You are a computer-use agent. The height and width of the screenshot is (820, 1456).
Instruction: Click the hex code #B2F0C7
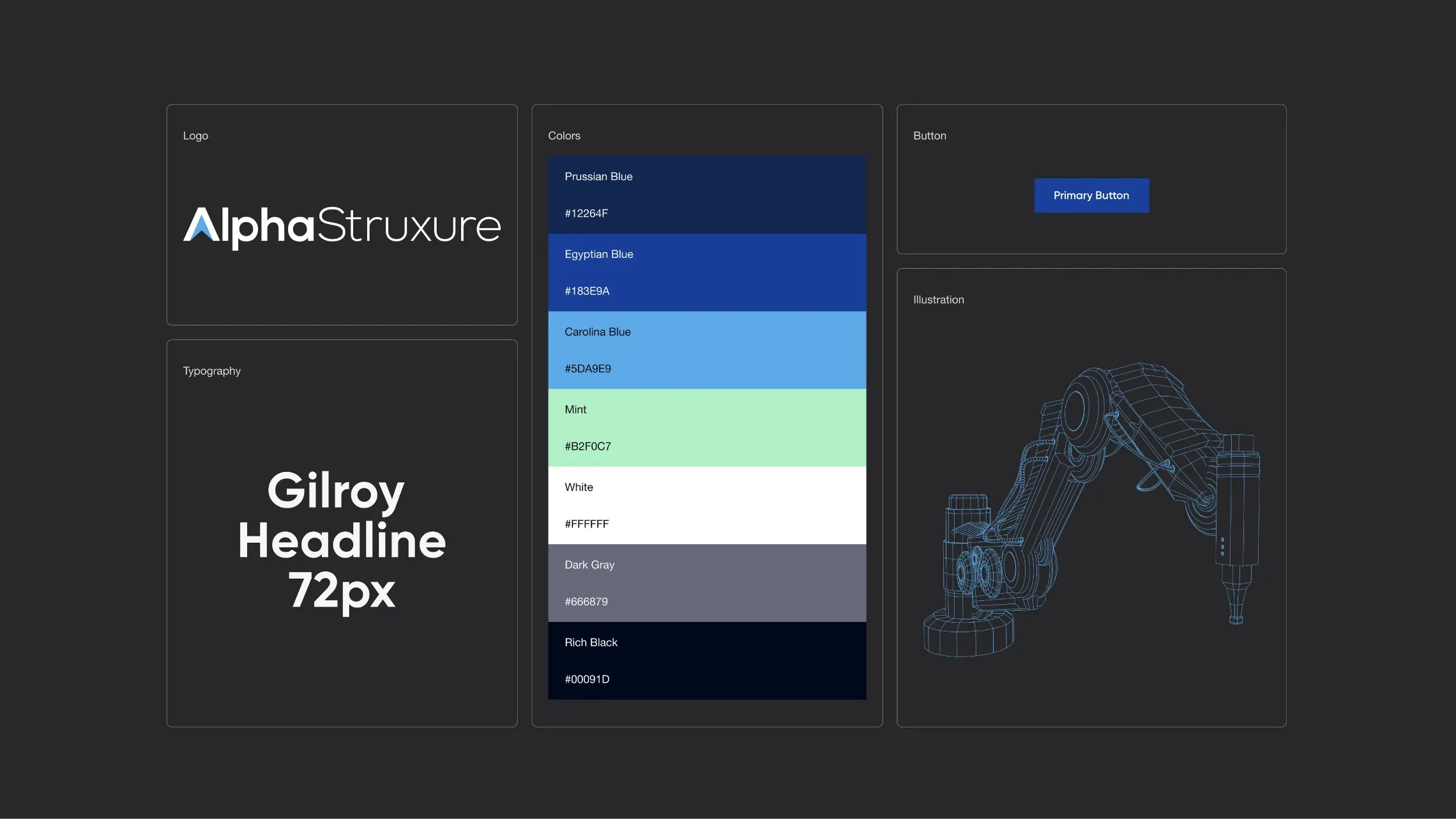click(588, 446)
